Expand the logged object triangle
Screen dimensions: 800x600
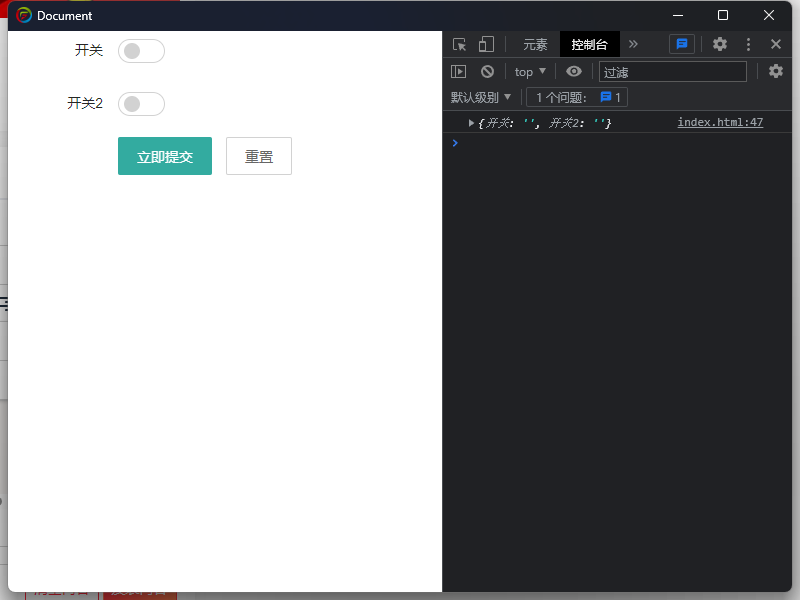tap(471, 123)
